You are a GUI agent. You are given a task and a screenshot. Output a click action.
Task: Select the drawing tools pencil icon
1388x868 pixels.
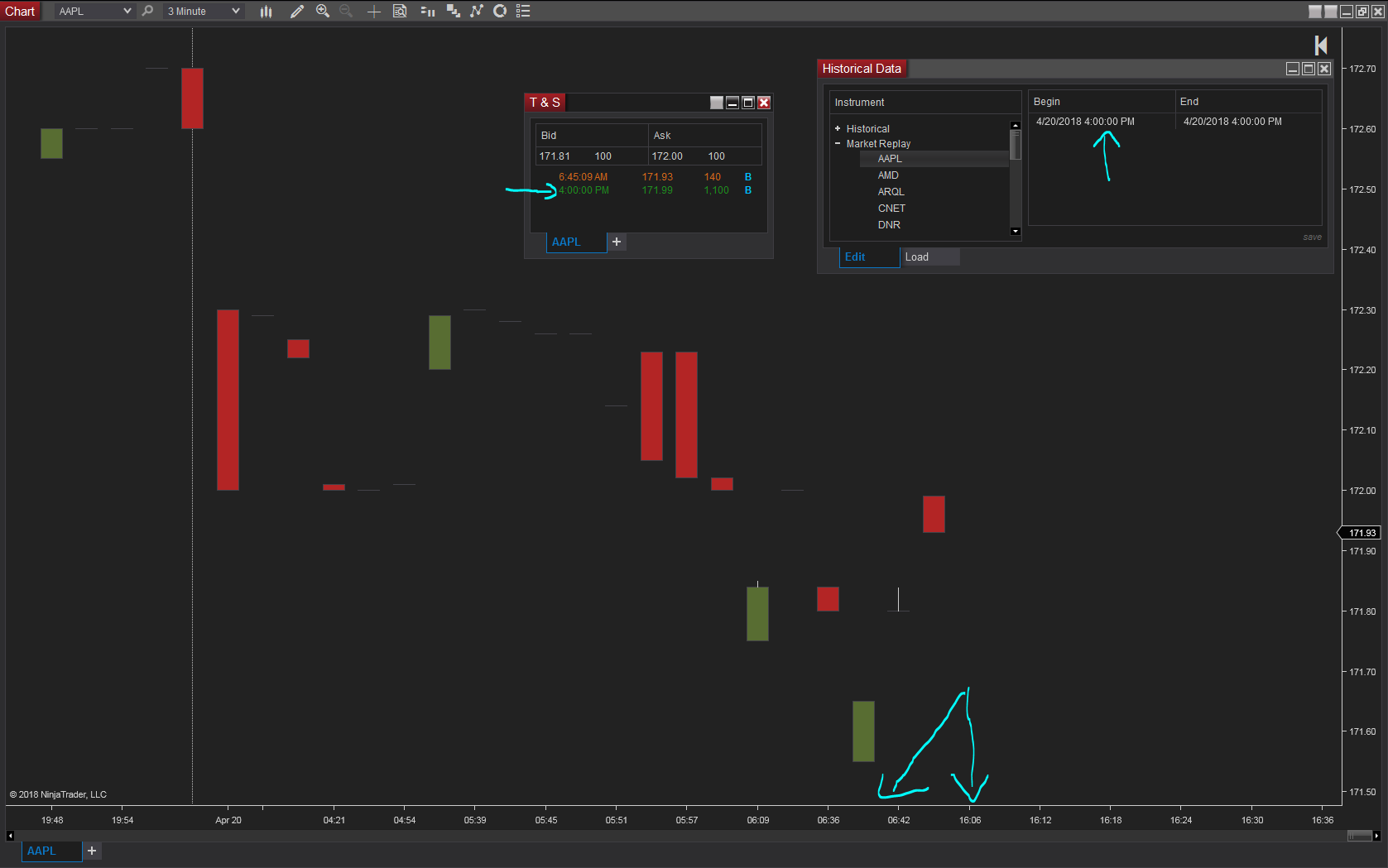pyautogui.click(x=296, y=11)
